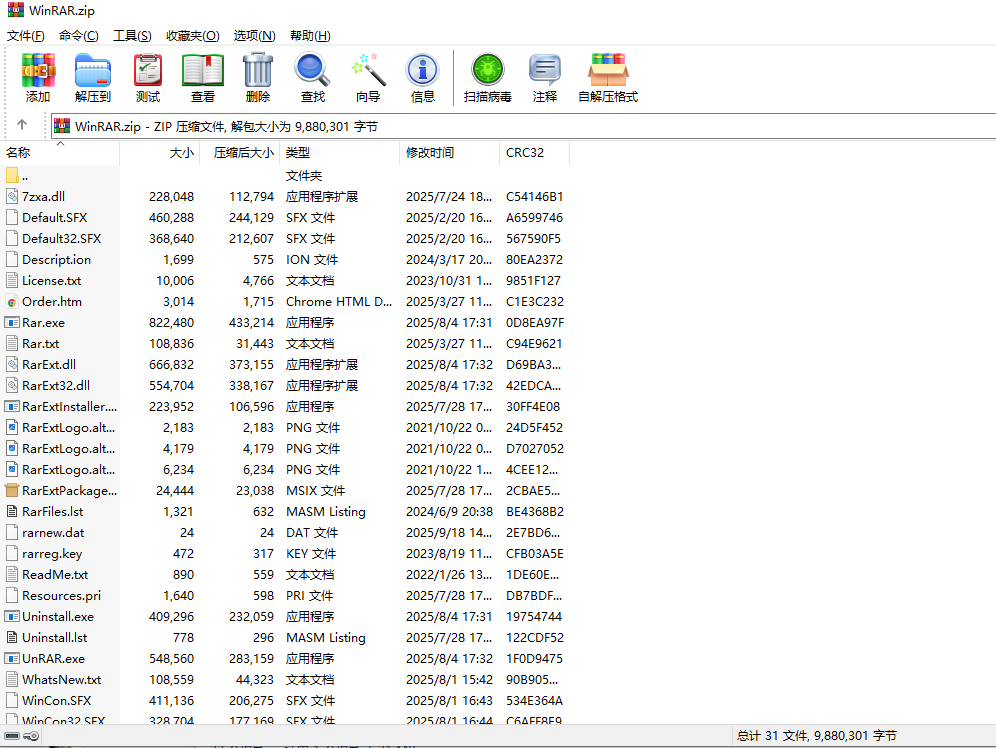Open the Favorites (收藏夹) menu
Image resolution: width=996 pixels, height=748 pixels.
click(x=192, y=36)
